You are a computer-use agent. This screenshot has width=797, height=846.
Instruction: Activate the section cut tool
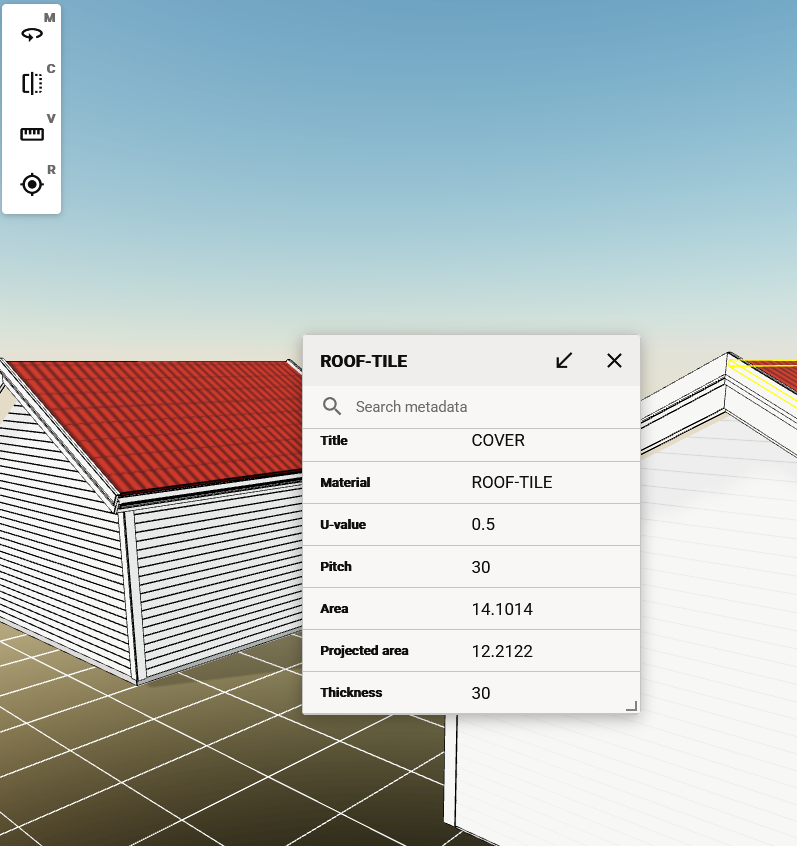click(x=32, y=84)
